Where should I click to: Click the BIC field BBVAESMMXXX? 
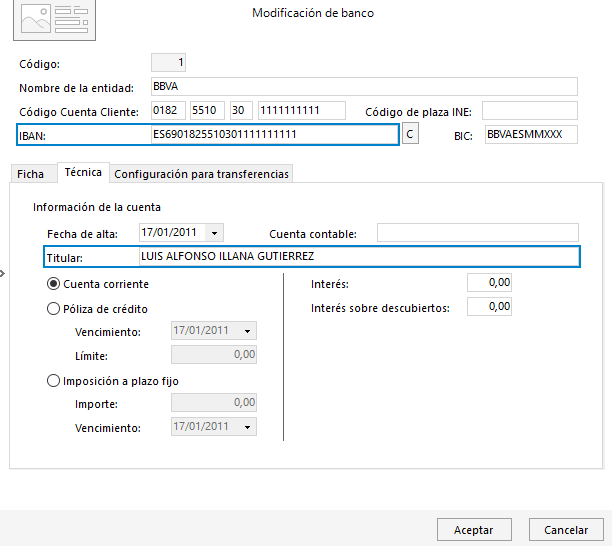531,134
